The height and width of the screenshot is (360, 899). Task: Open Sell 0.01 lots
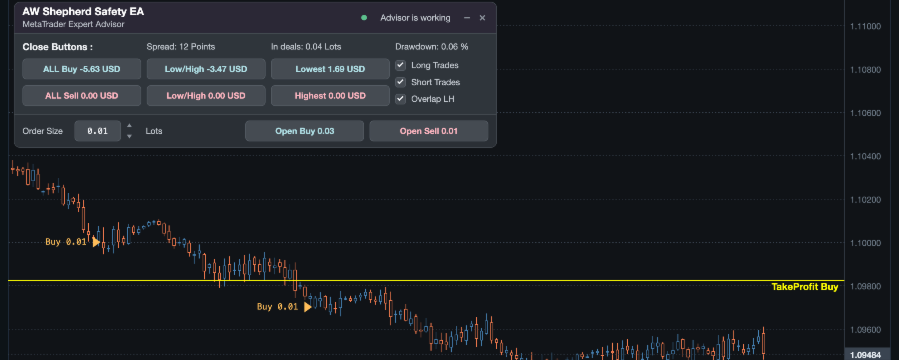point(429,131)
